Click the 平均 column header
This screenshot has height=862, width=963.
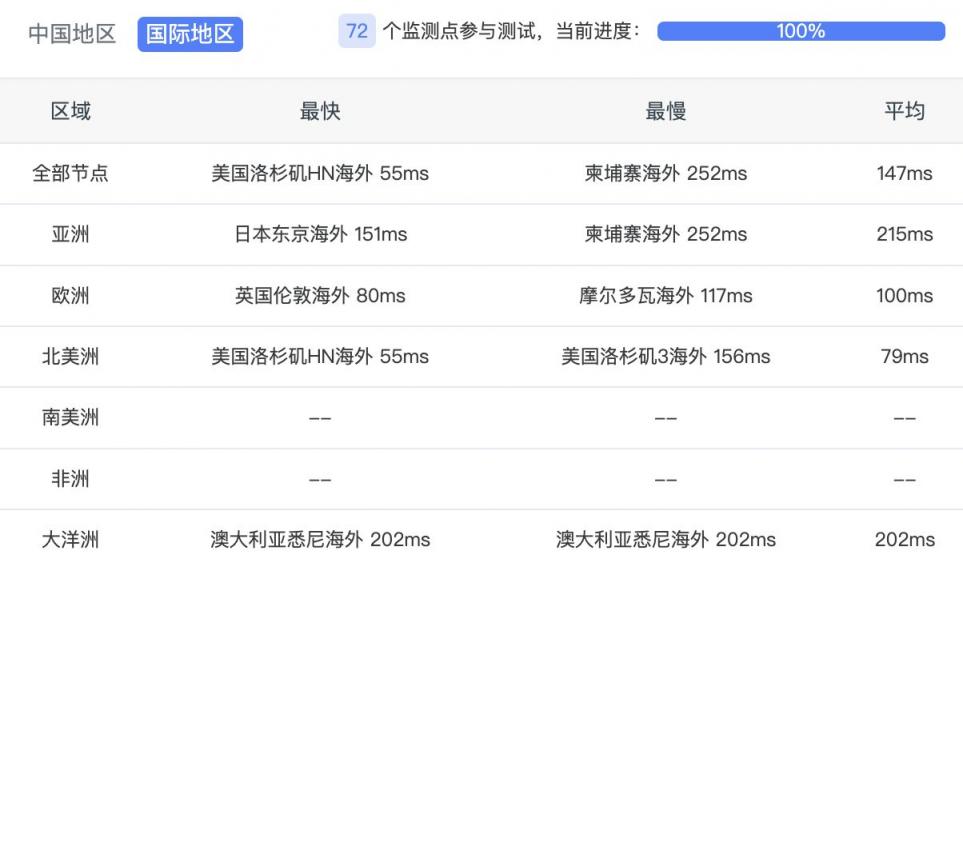tap(904, 111)
